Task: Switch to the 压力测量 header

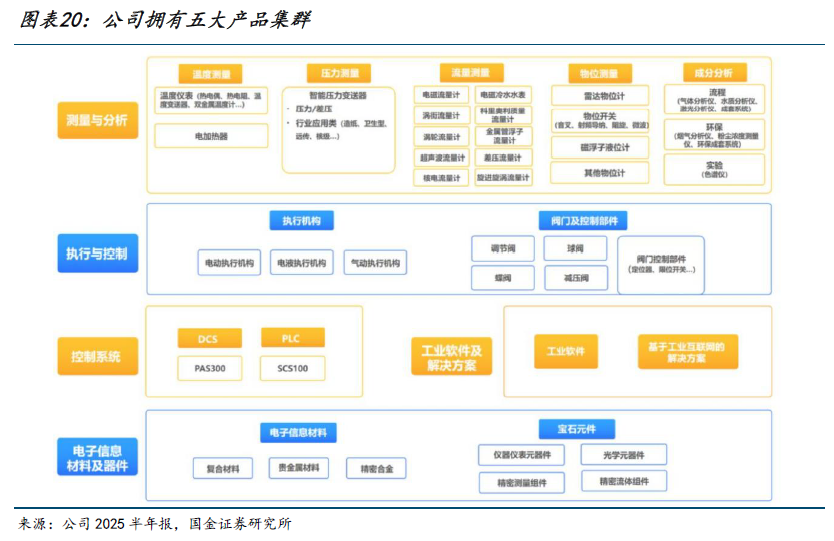Action: (339, 74)
